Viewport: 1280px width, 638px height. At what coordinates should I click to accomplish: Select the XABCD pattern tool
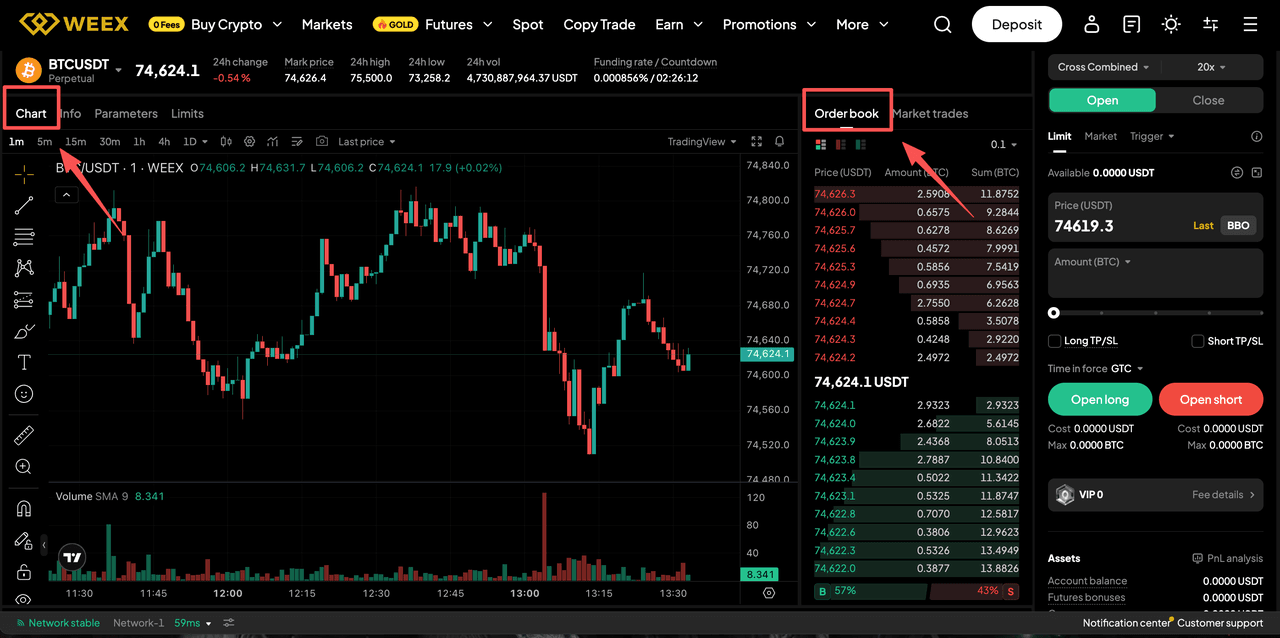24,268
